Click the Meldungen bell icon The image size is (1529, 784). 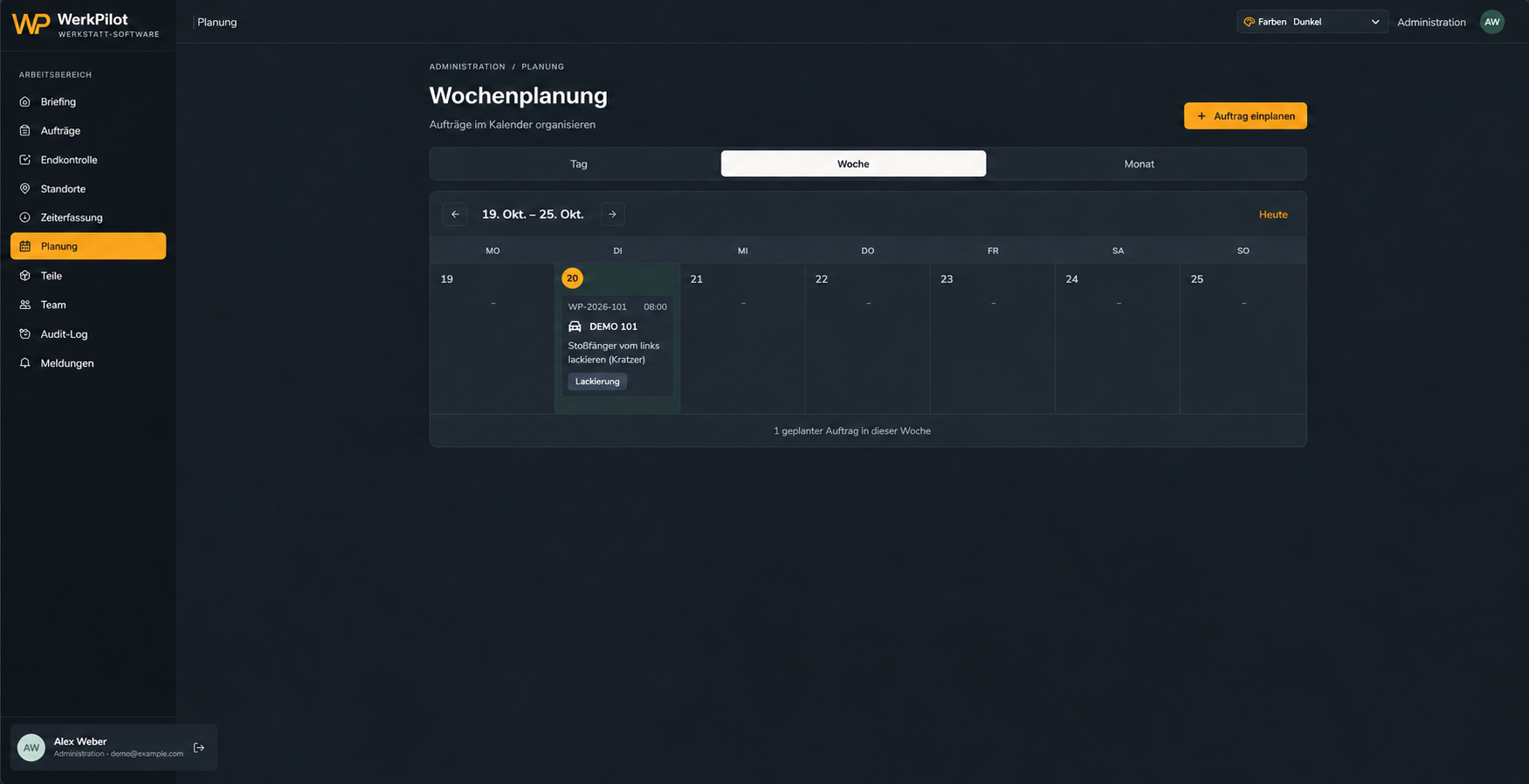point(25,363)
